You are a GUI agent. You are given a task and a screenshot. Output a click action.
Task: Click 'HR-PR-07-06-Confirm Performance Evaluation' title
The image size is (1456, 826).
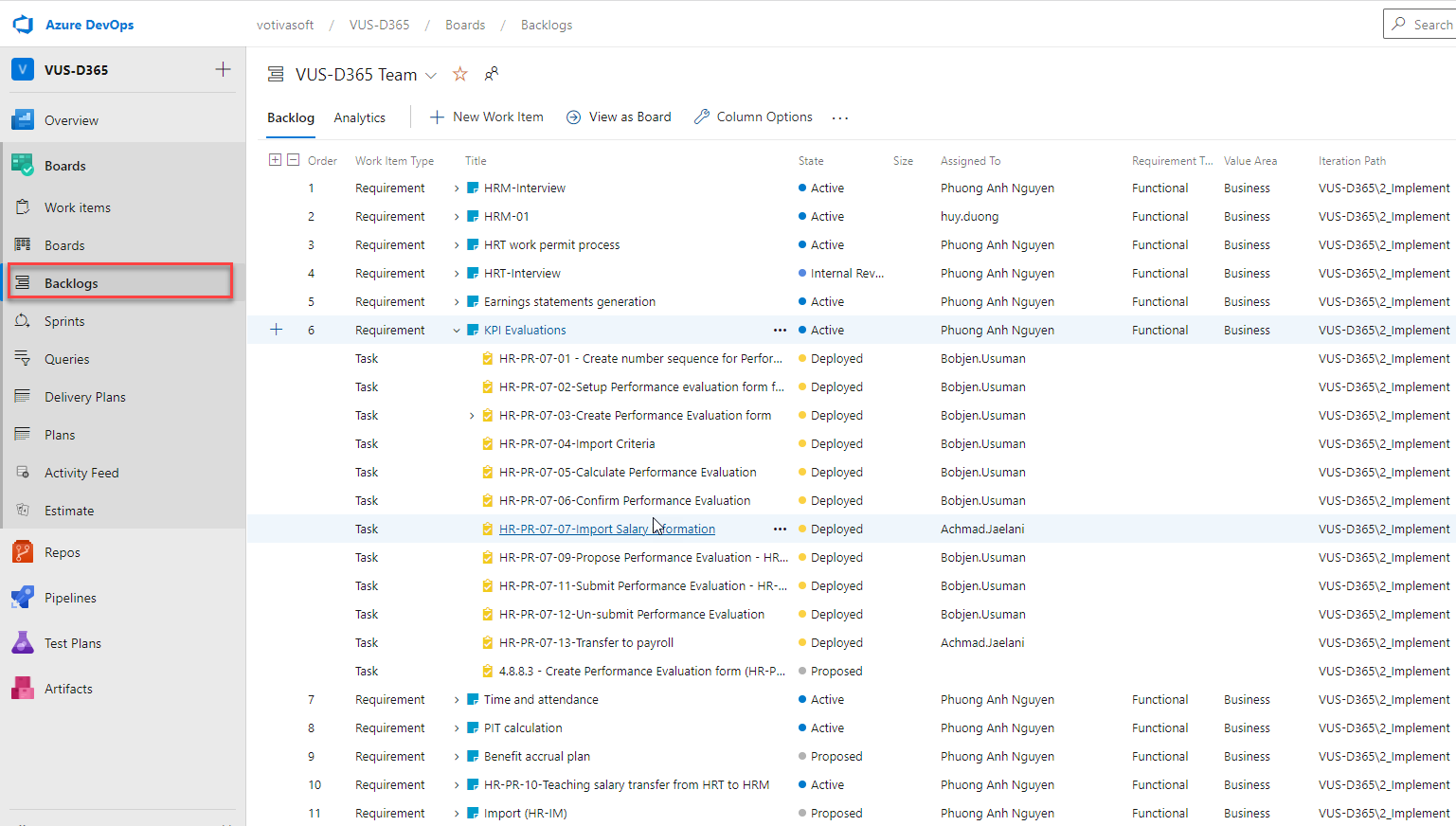point(624,500)
